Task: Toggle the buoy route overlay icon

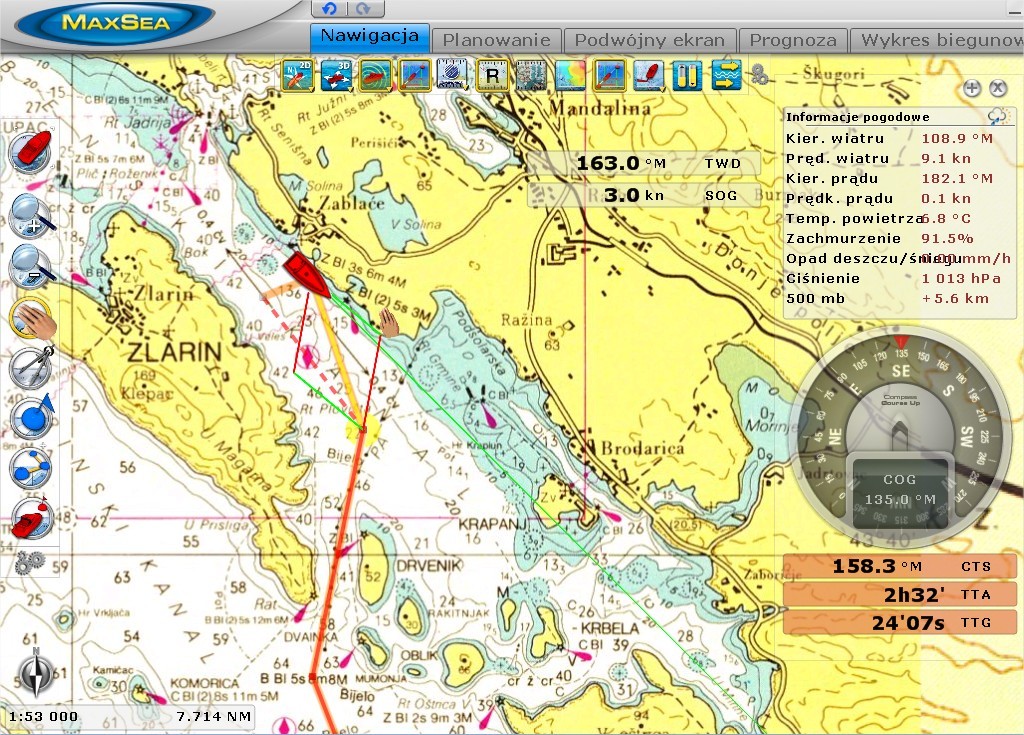Action: coord(609,76)
